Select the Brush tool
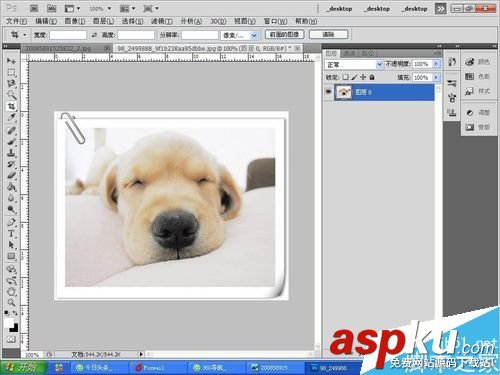Viewport: 500px width, 375px height. pyautogui.click(x=11, y=142)
